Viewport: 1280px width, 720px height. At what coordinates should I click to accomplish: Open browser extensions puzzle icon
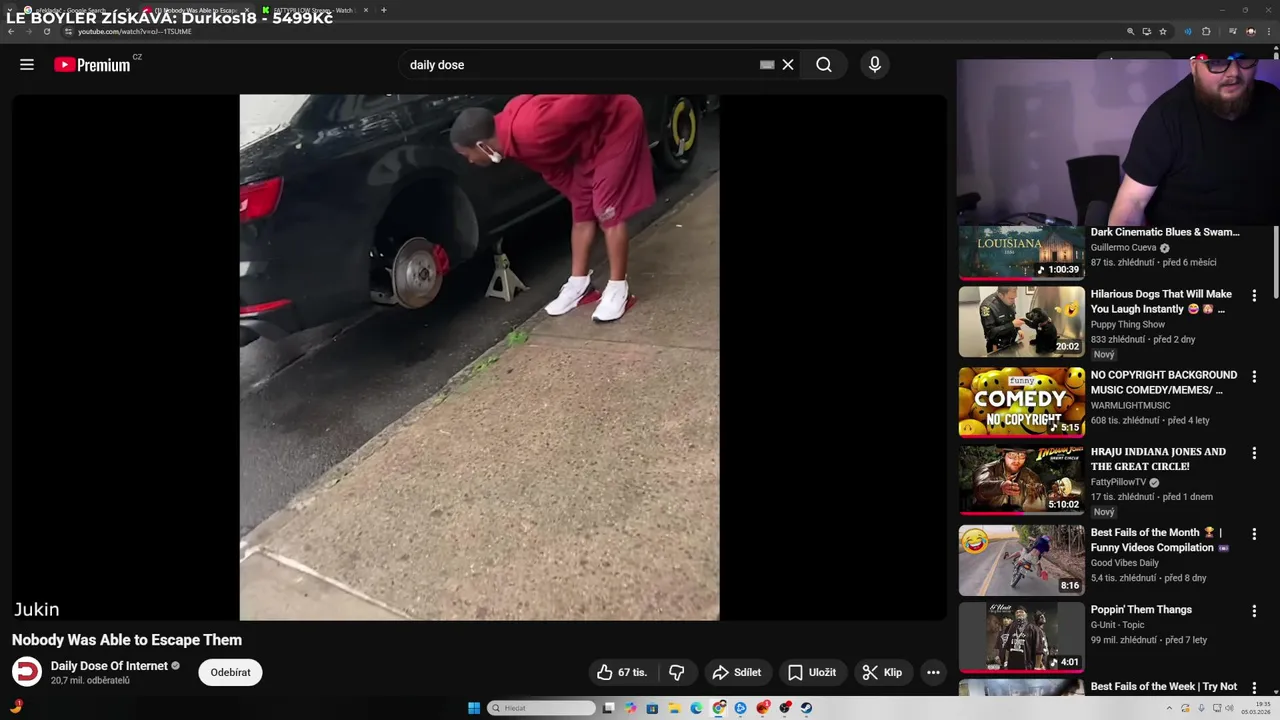(x=1206, y=31)
